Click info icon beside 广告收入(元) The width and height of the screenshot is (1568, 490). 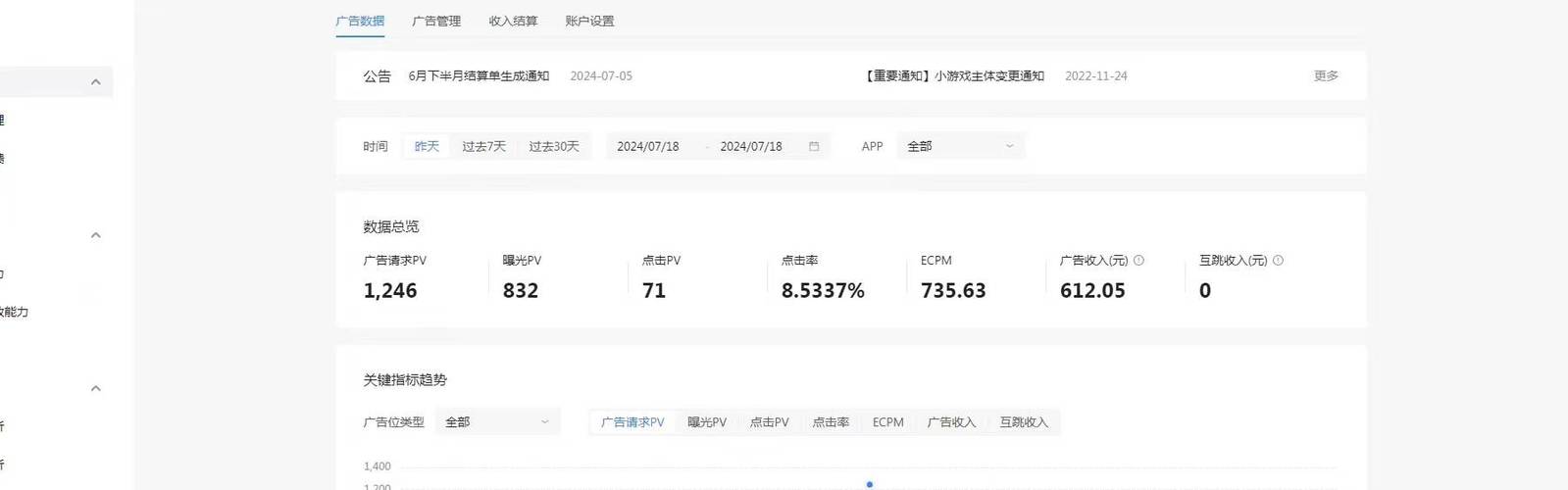tap(1138, 261)
